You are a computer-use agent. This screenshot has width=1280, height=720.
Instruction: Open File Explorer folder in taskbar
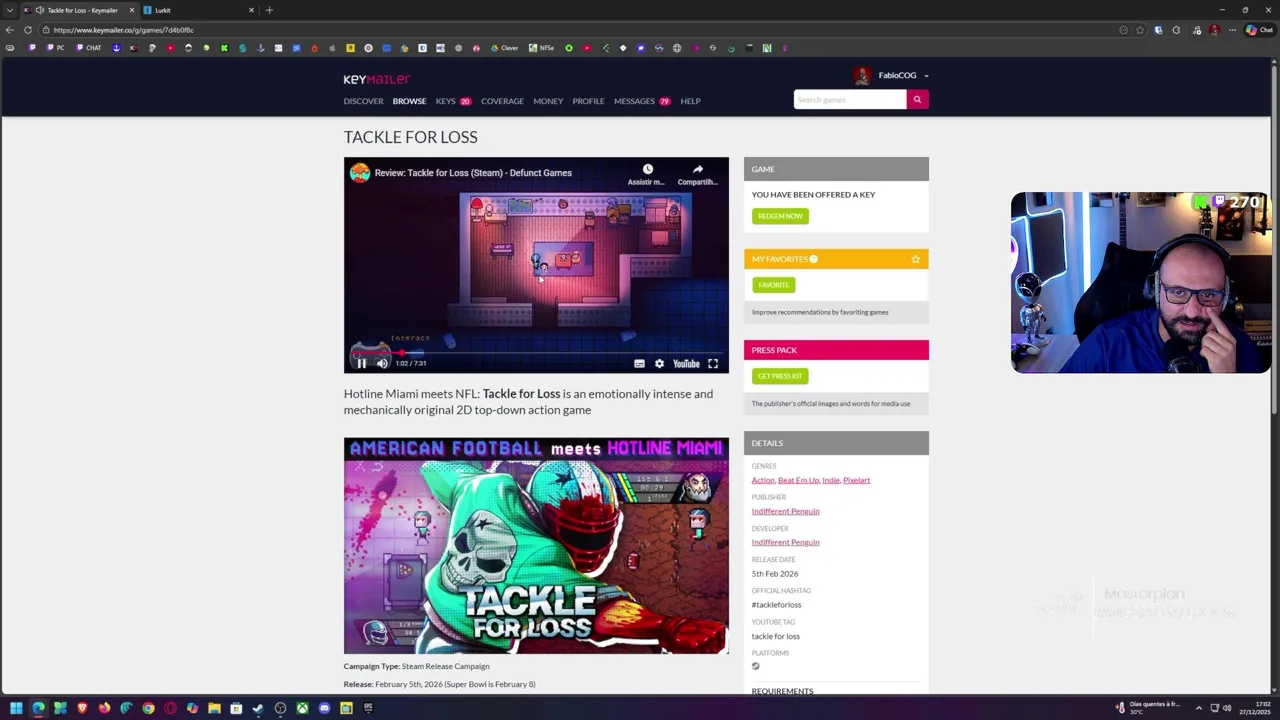click(x=214, y=708)
